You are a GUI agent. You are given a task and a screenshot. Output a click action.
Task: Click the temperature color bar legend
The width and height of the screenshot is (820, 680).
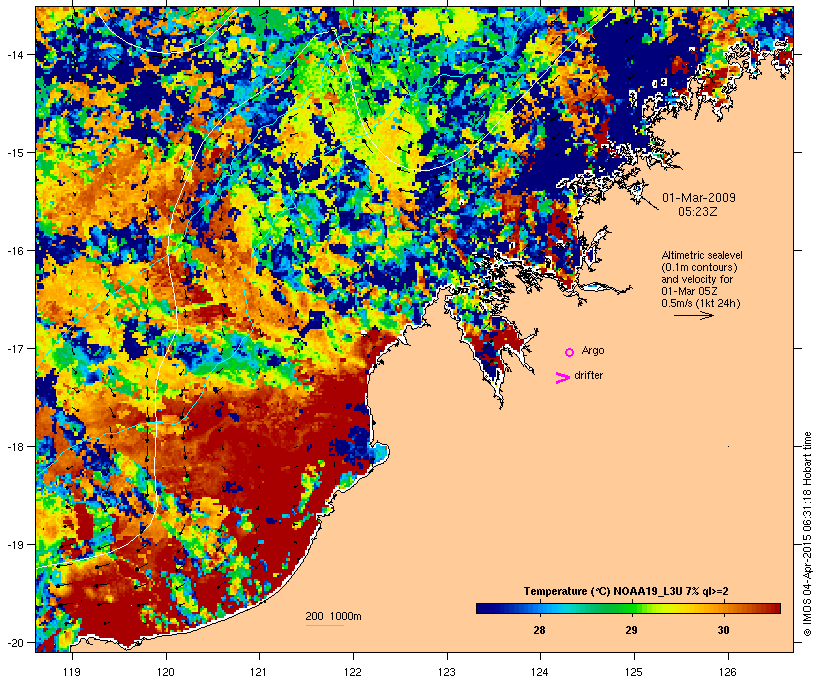tap(628, 608)
